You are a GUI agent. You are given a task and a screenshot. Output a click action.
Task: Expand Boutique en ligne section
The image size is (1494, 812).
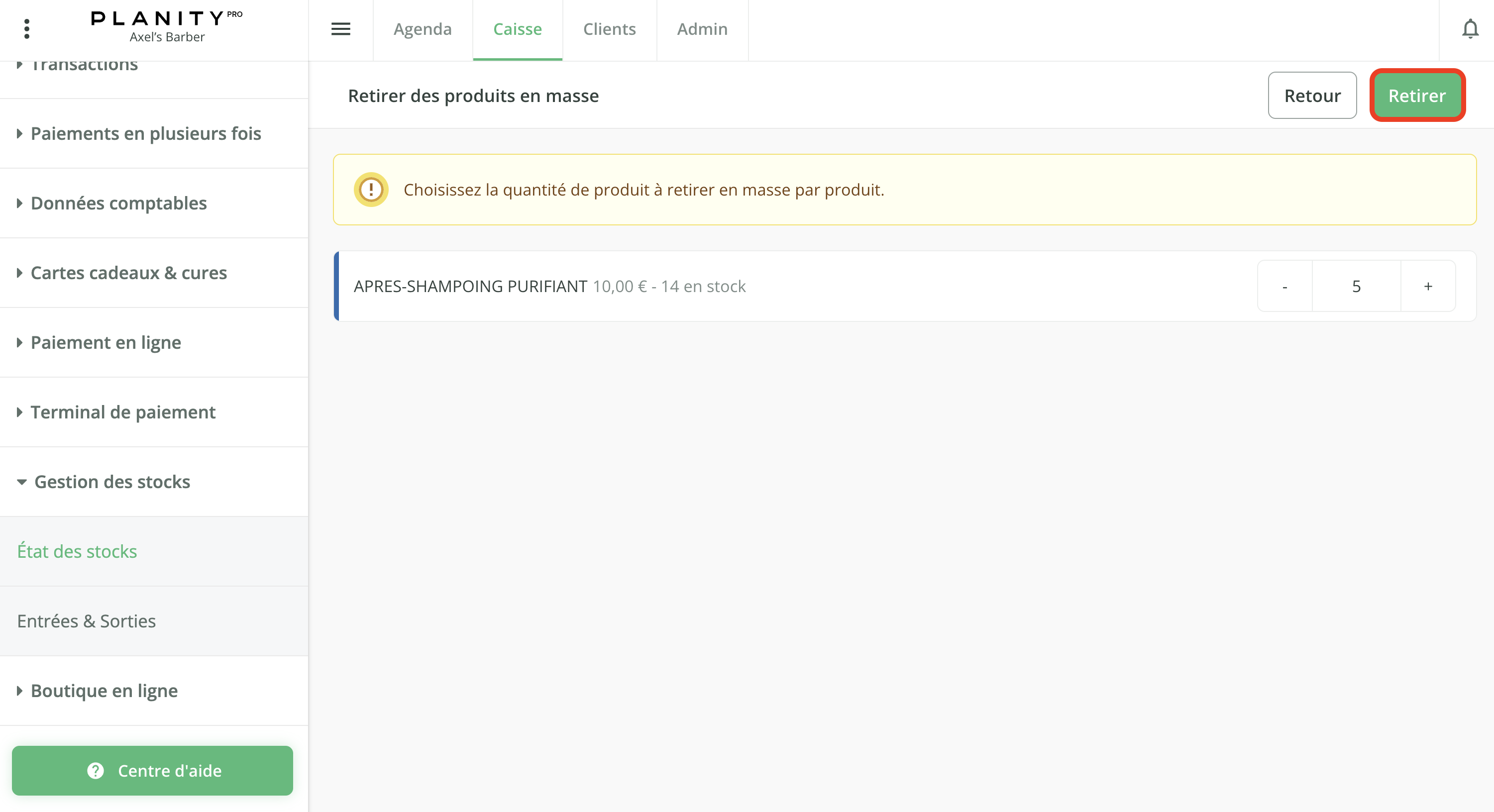tap(104, 690)
